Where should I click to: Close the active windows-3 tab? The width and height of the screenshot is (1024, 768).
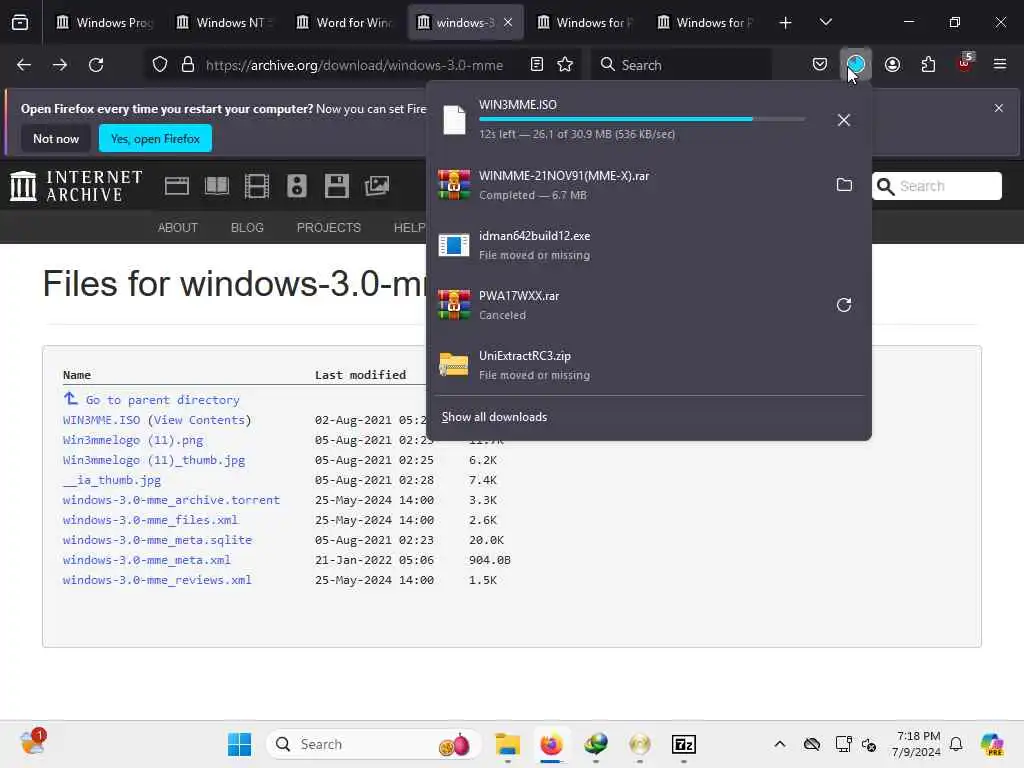pyautogui.click(x=508, y=23)
